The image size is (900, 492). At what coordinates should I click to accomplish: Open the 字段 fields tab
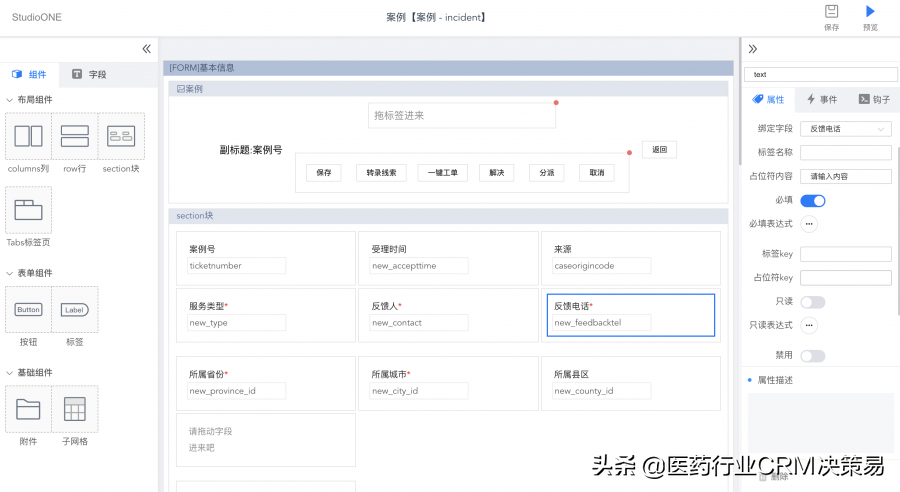pyautogui.click(x=89, y=75)
